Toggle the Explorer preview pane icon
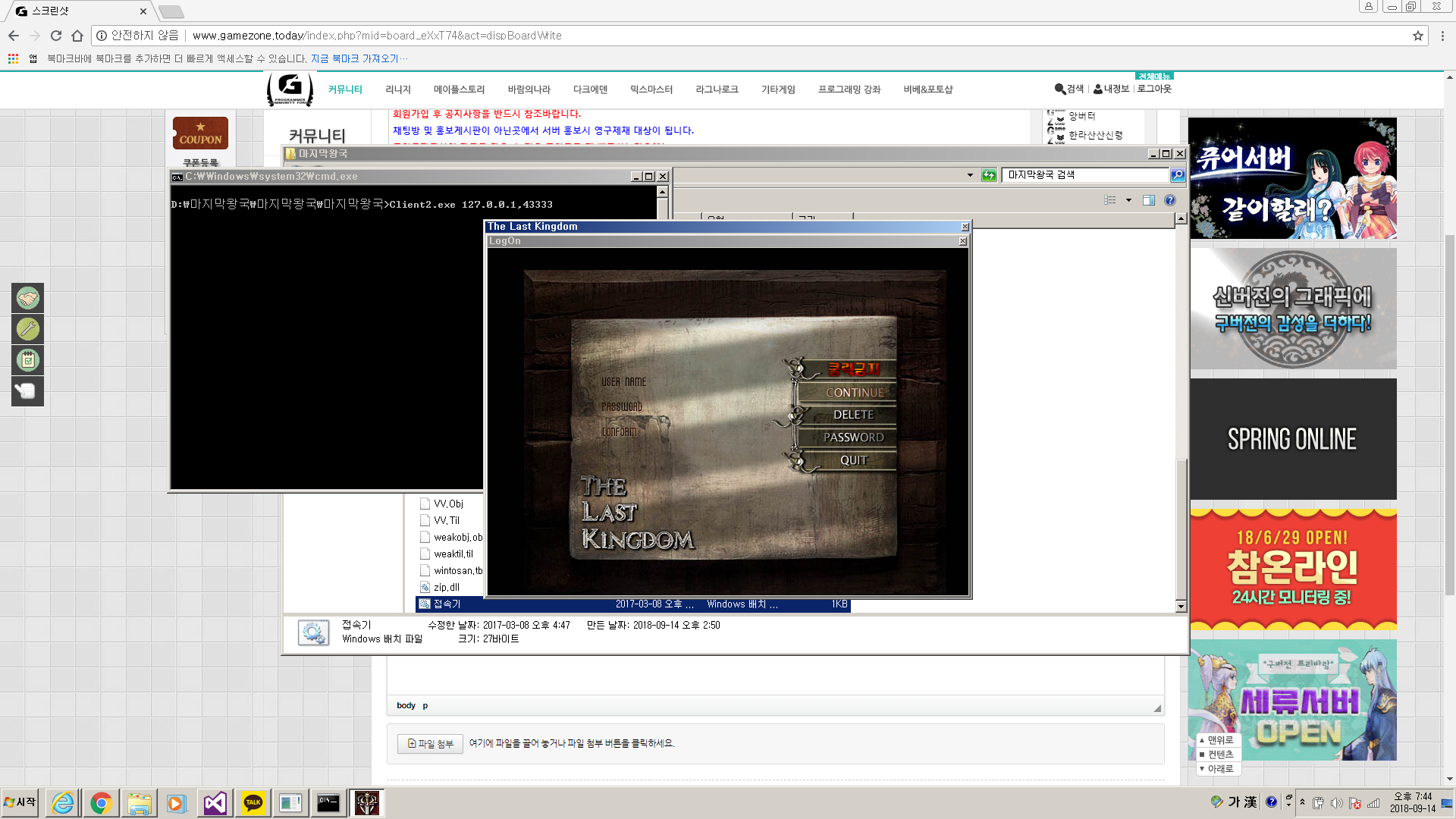Screen dimensions: 1456x819 click(x=1149, y=200)
